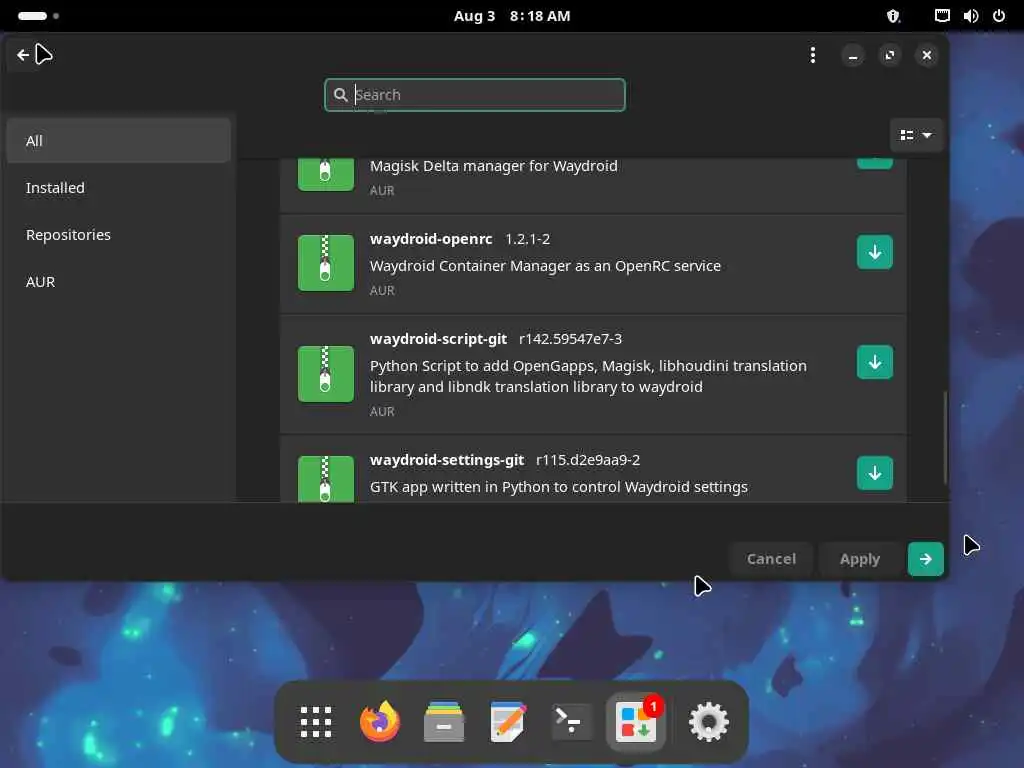Screen dimensions: 1024x768
Task: Open the waydroid-script-git package title
Action: click(438, 339)
